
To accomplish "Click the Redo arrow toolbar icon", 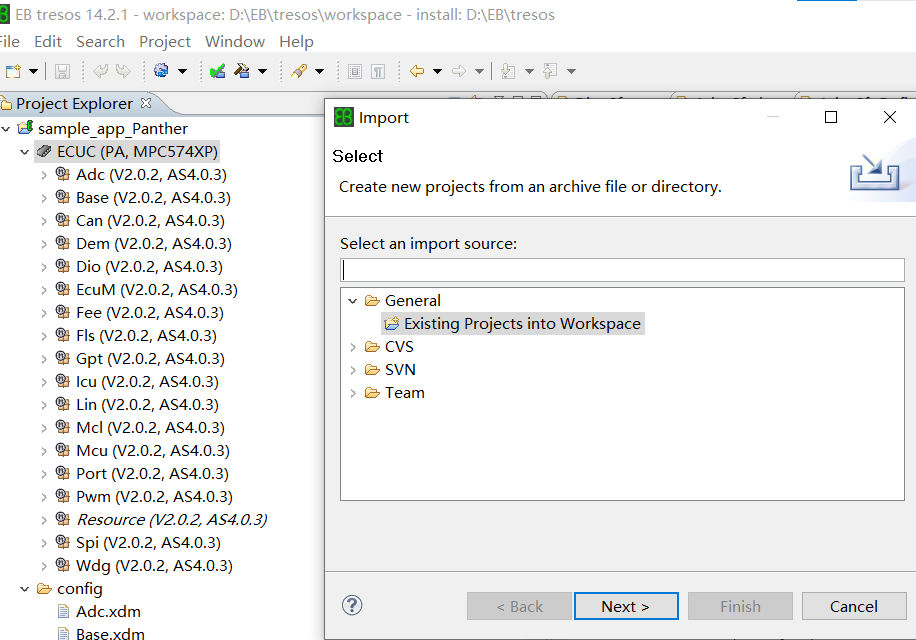I will [x=123, y=71].
